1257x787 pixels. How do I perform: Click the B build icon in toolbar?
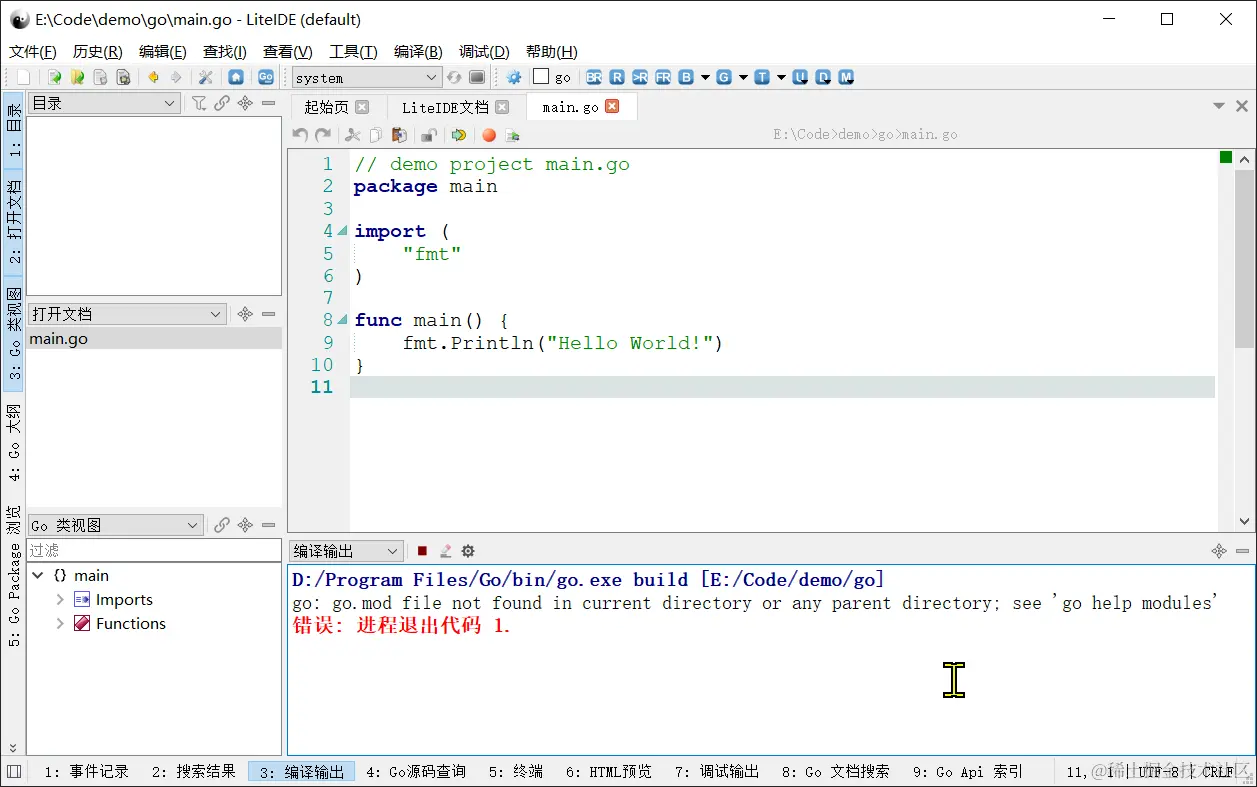pyautogui.click(x=686, y=77)
